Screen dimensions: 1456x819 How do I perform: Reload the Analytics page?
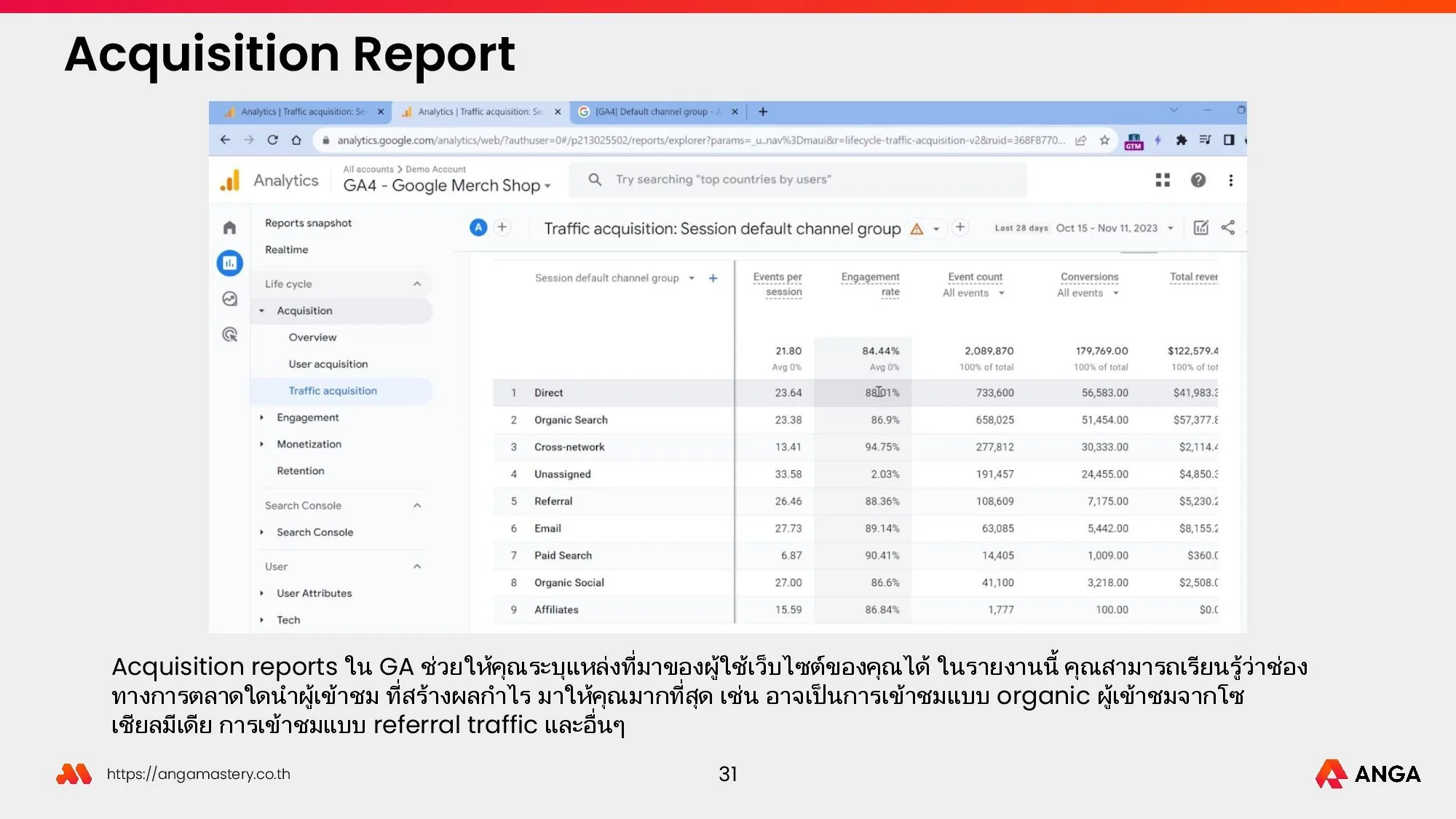[272, 140]
